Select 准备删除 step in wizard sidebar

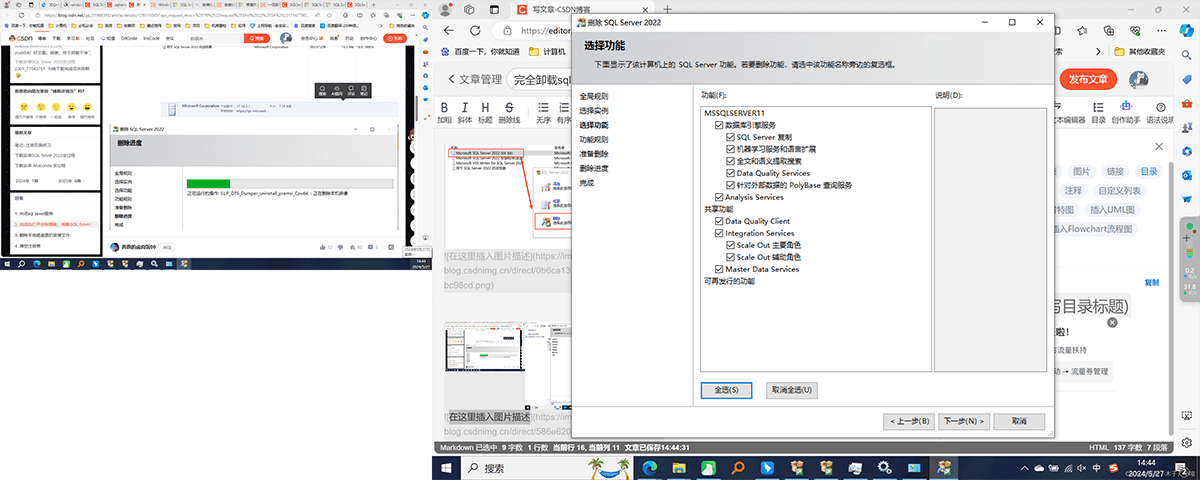pyautogui.click(x=594, y=154)
